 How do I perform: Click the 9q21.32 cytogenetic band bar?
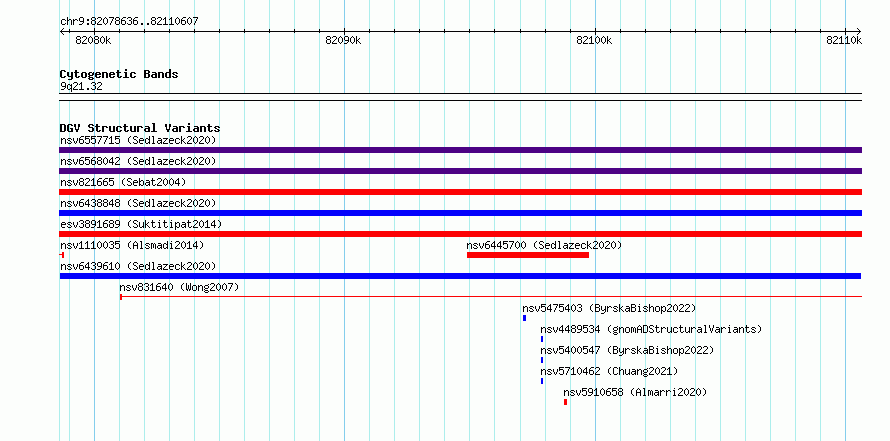click(460, 97)
